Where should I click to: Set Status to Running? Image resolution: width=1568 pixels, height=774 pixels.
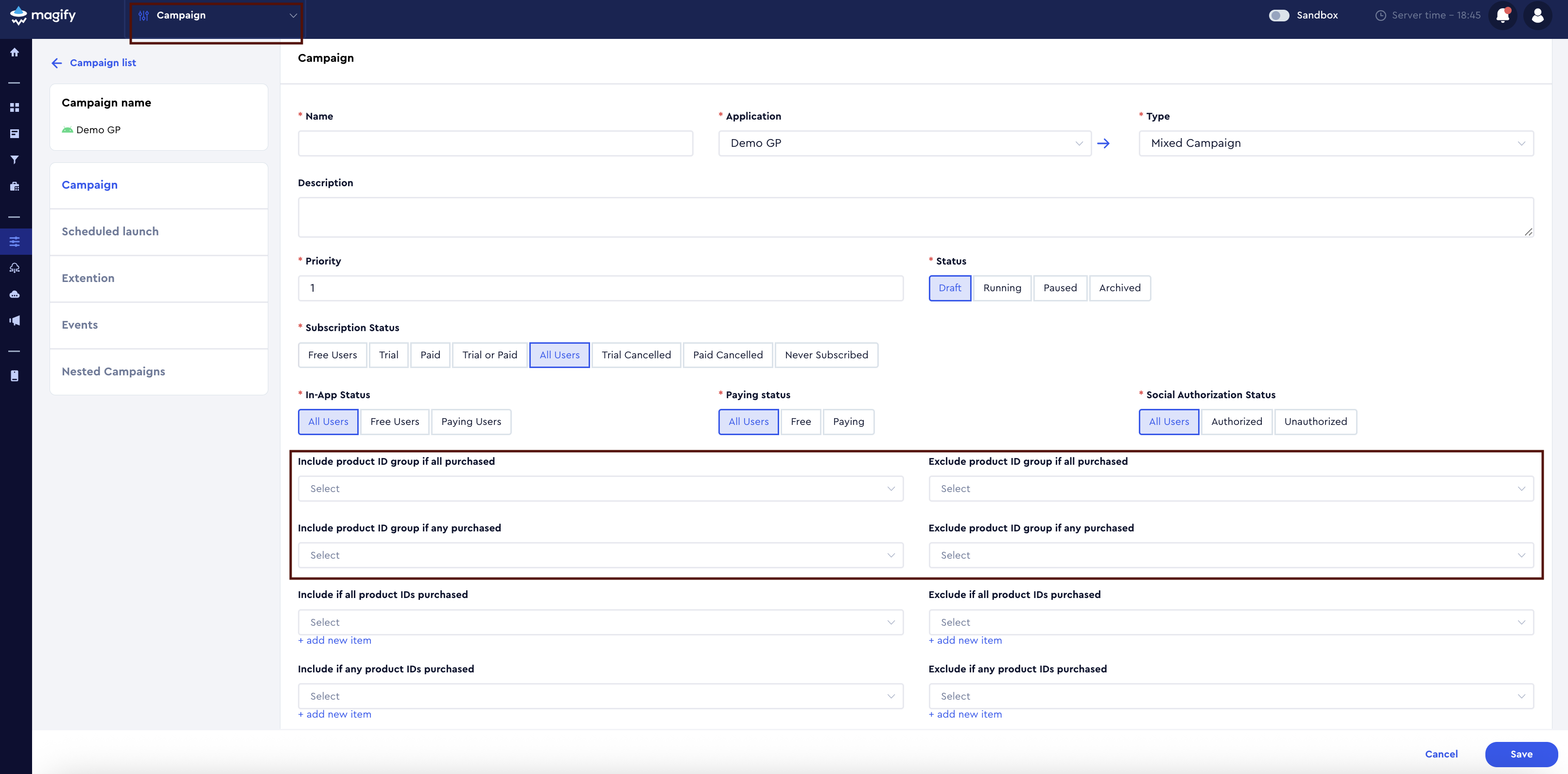1002,288
